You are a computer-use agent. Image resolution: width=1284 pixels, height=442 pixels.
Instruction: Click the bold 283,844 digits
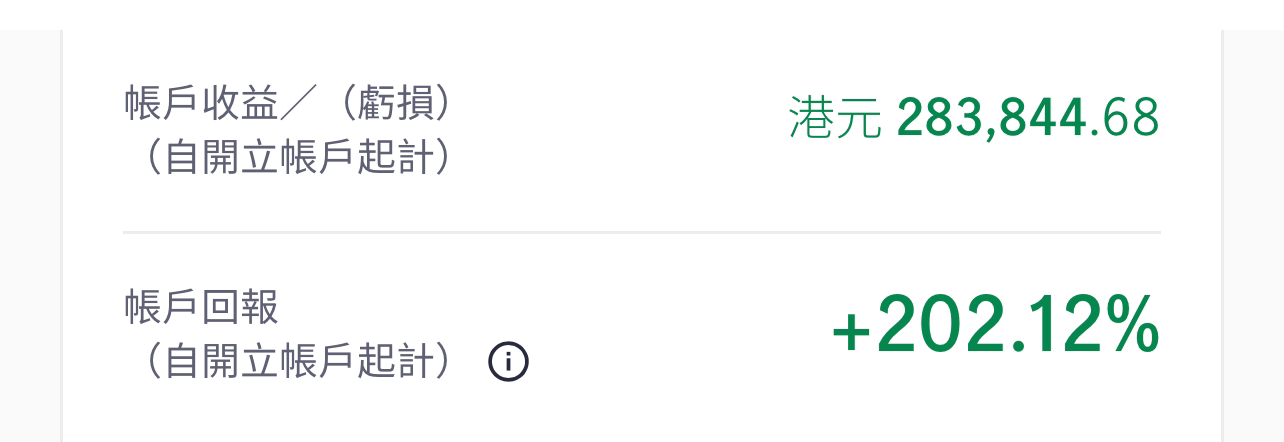click(991, 119)
